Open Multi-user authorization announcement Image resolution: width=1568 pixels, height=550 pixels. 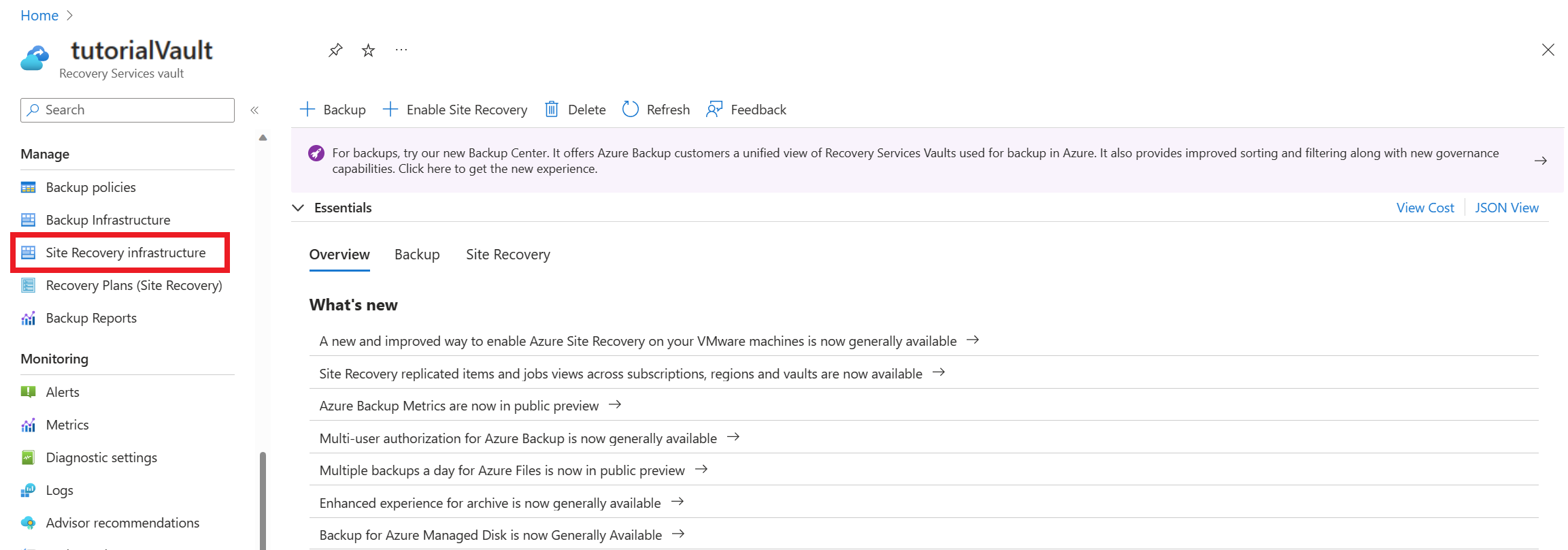(529, 438)
